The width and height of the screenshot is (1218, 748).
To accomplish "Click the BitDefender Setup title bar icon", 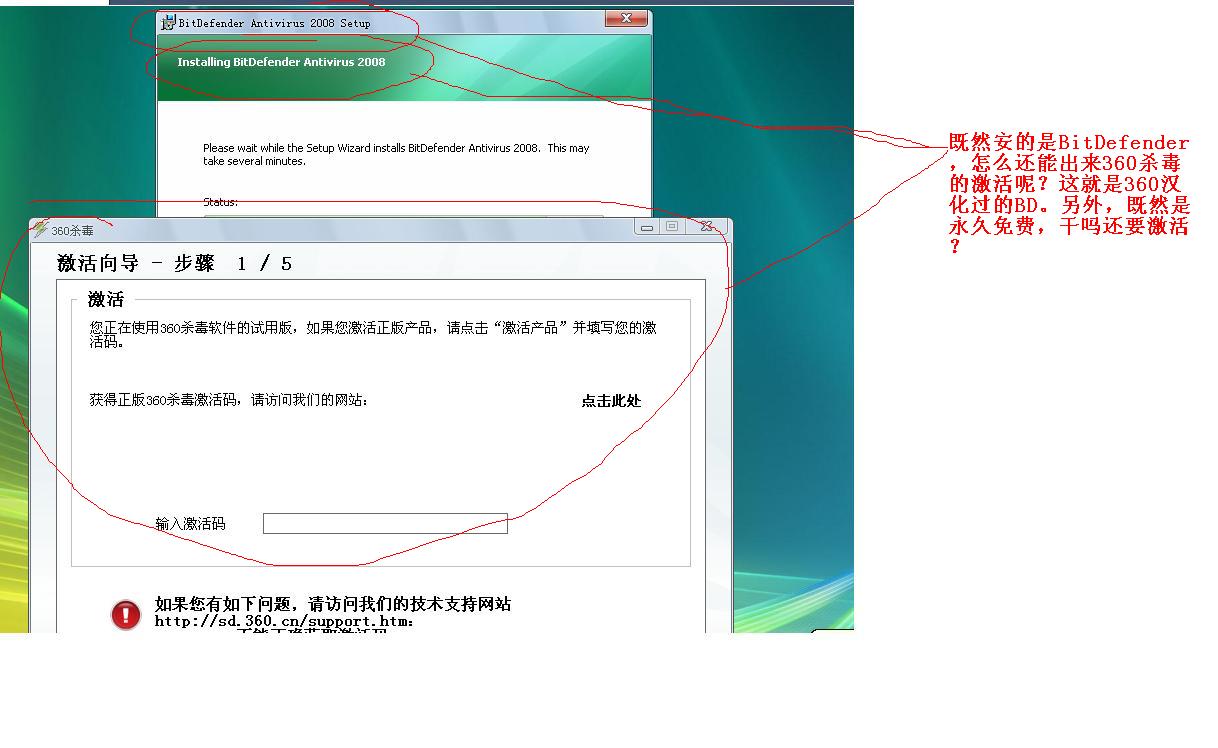I will tap(168, 22).
